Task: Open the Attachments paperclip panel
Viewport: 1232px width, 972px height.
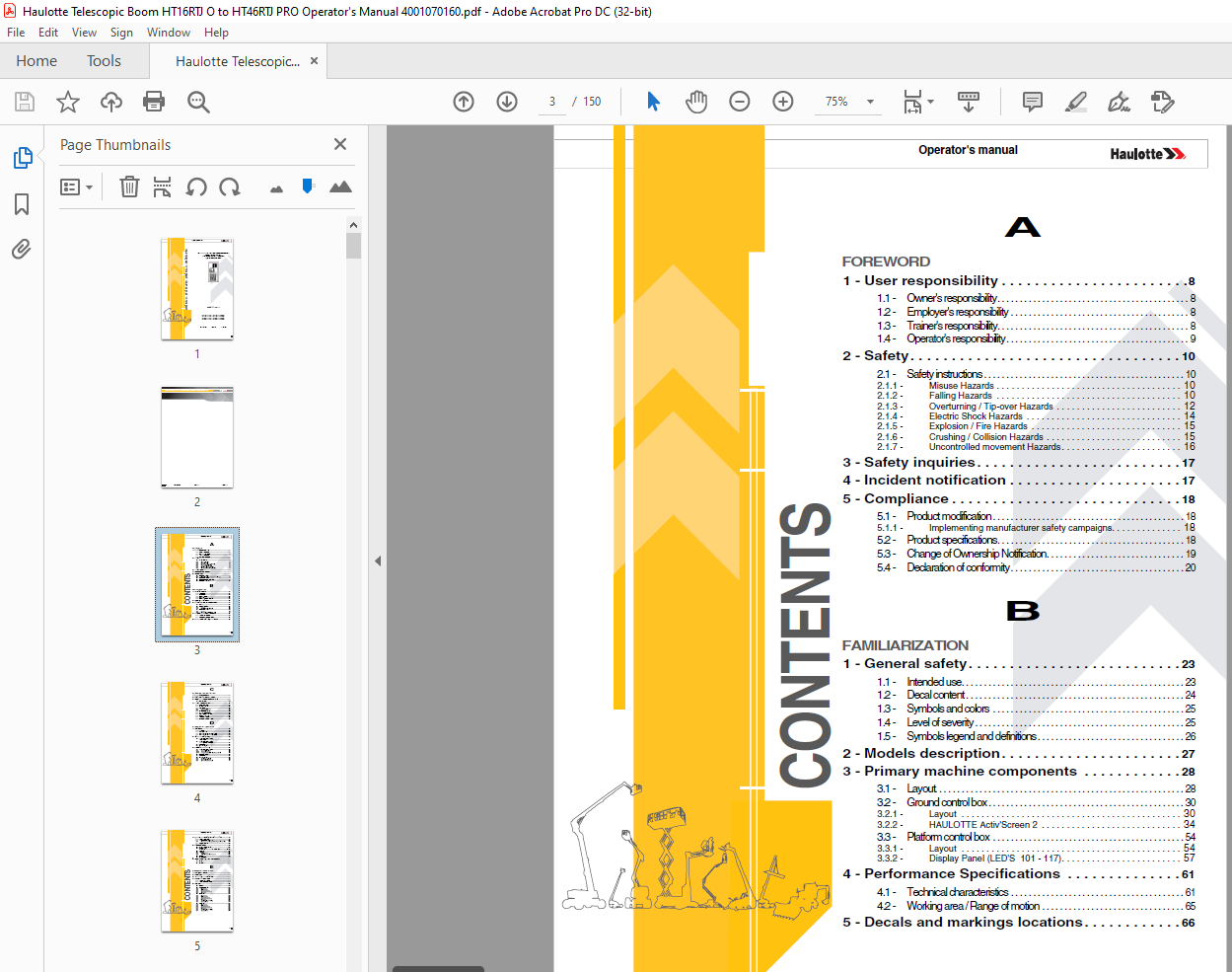Action: click(22, 249)
